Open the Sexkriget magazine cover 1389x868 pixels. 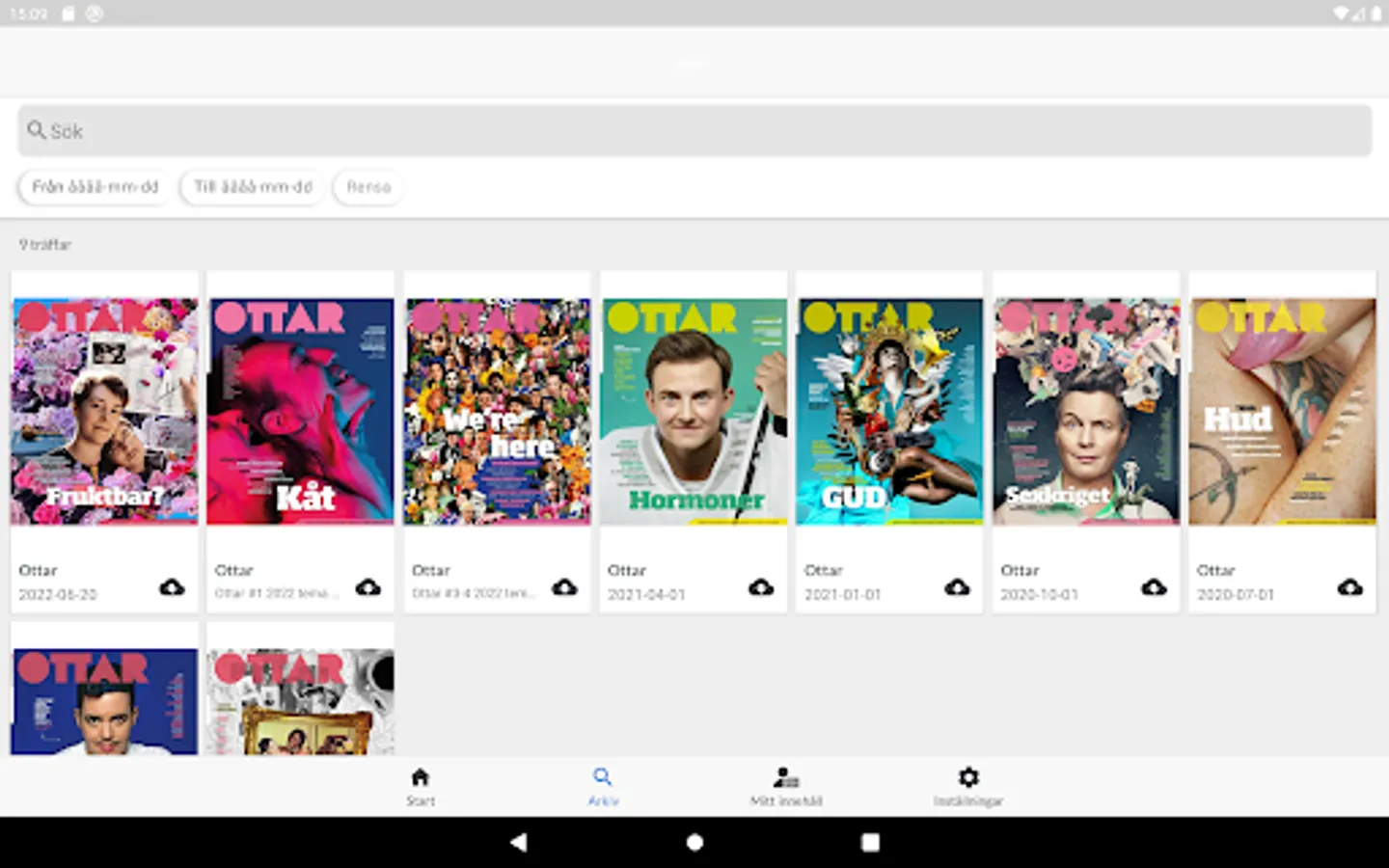(x=1086, y=411)
